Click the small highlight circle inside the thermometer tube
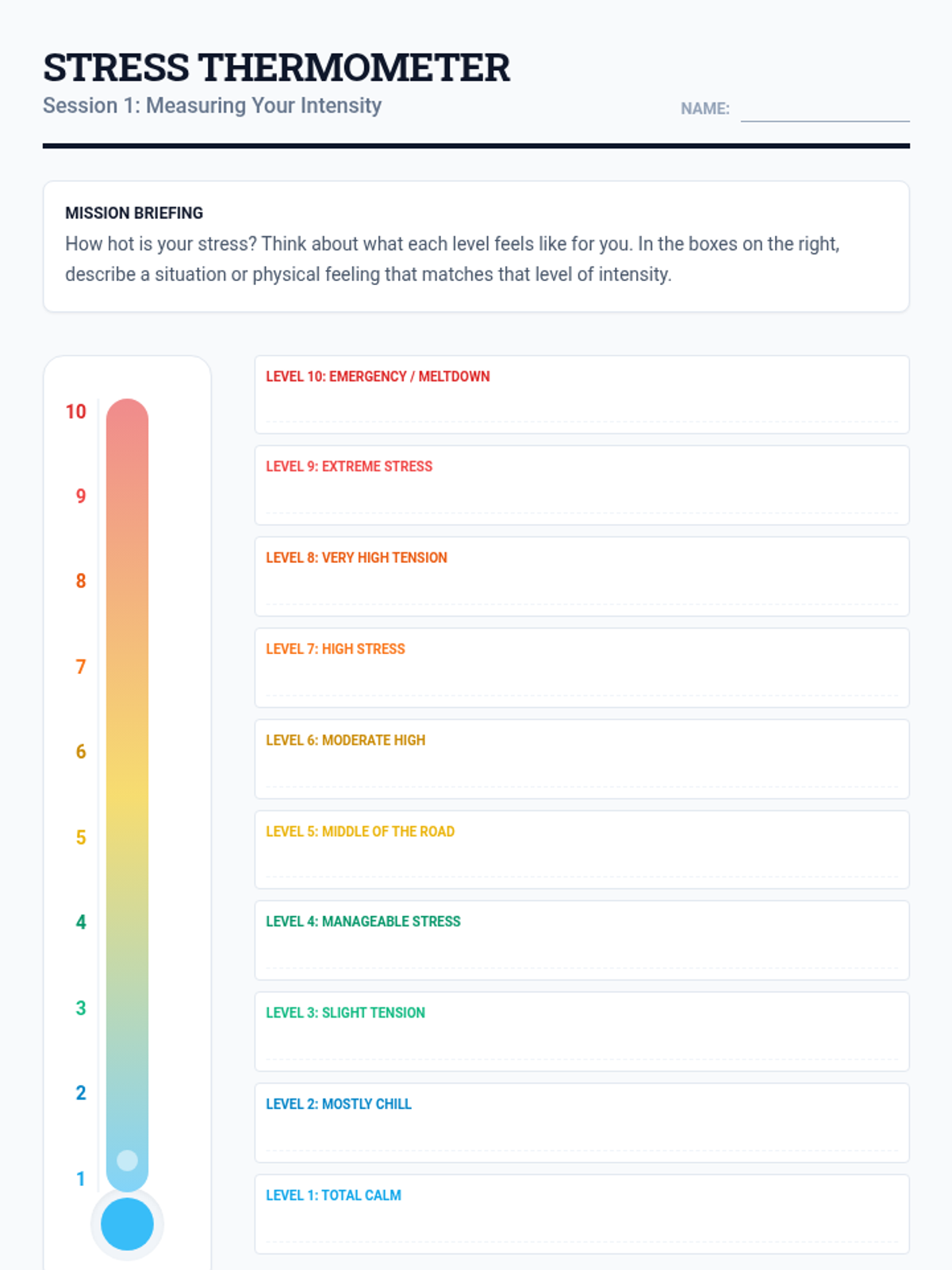The image size is (952, 1270). click(x=127, y=1160)
